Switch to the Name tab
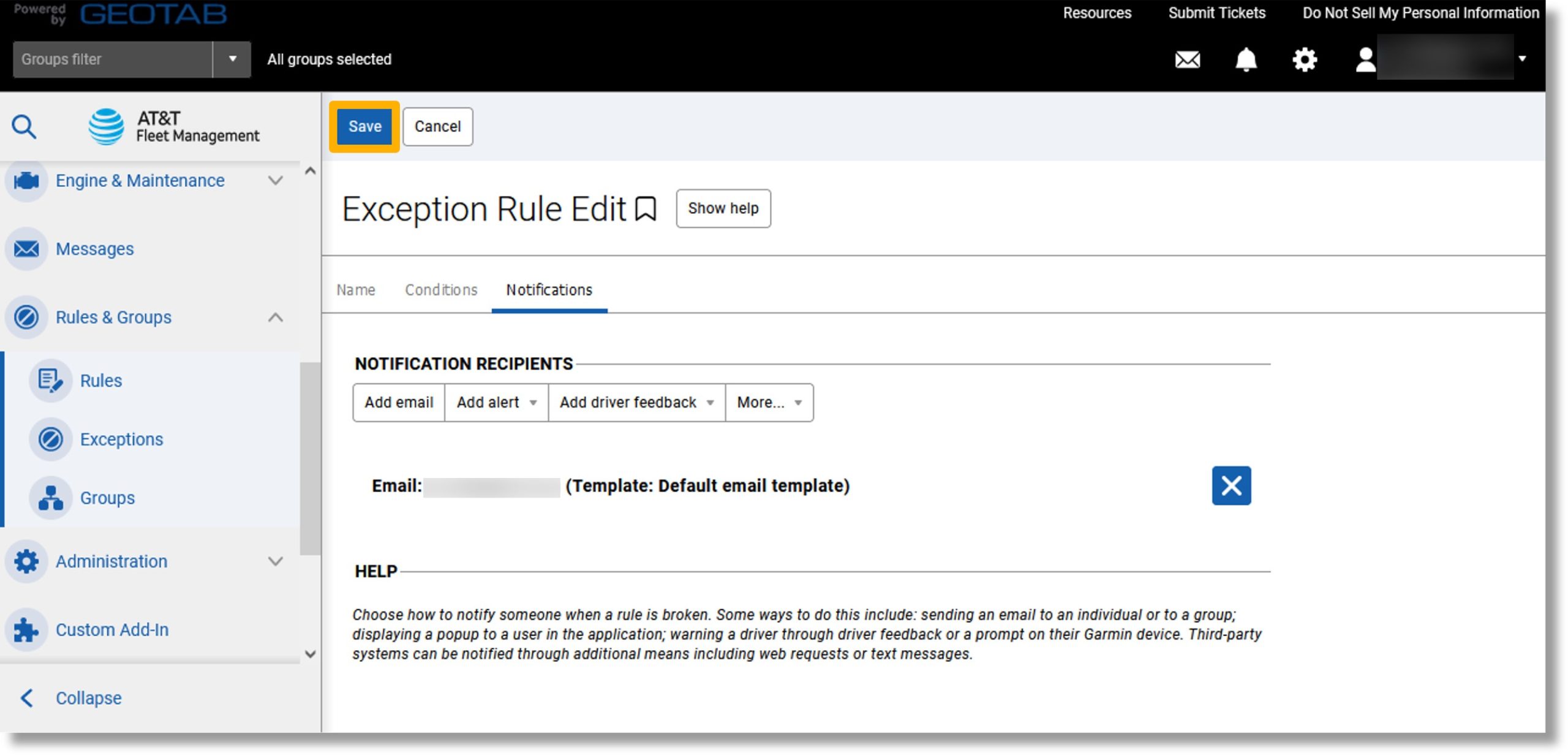The image size is (1568, 755). [356, 290]
